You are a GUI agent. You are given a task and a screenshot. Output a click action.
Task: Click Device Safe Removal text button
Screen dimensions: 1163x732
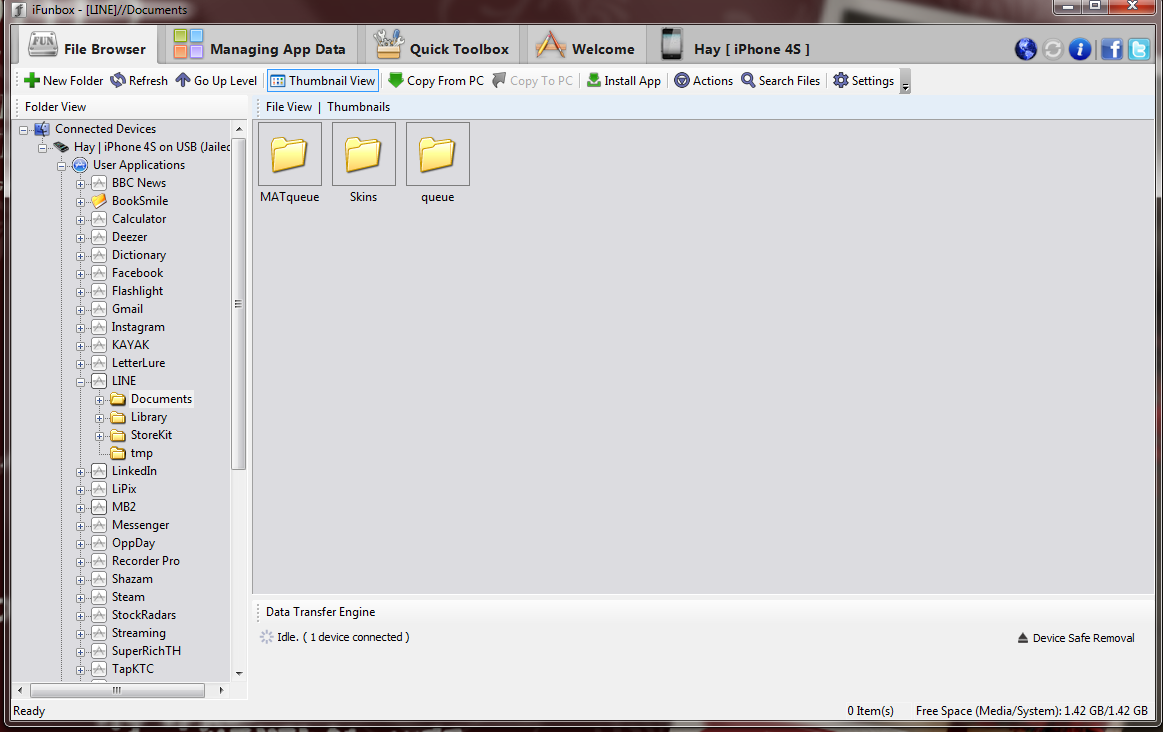[x=1084, y=638]
